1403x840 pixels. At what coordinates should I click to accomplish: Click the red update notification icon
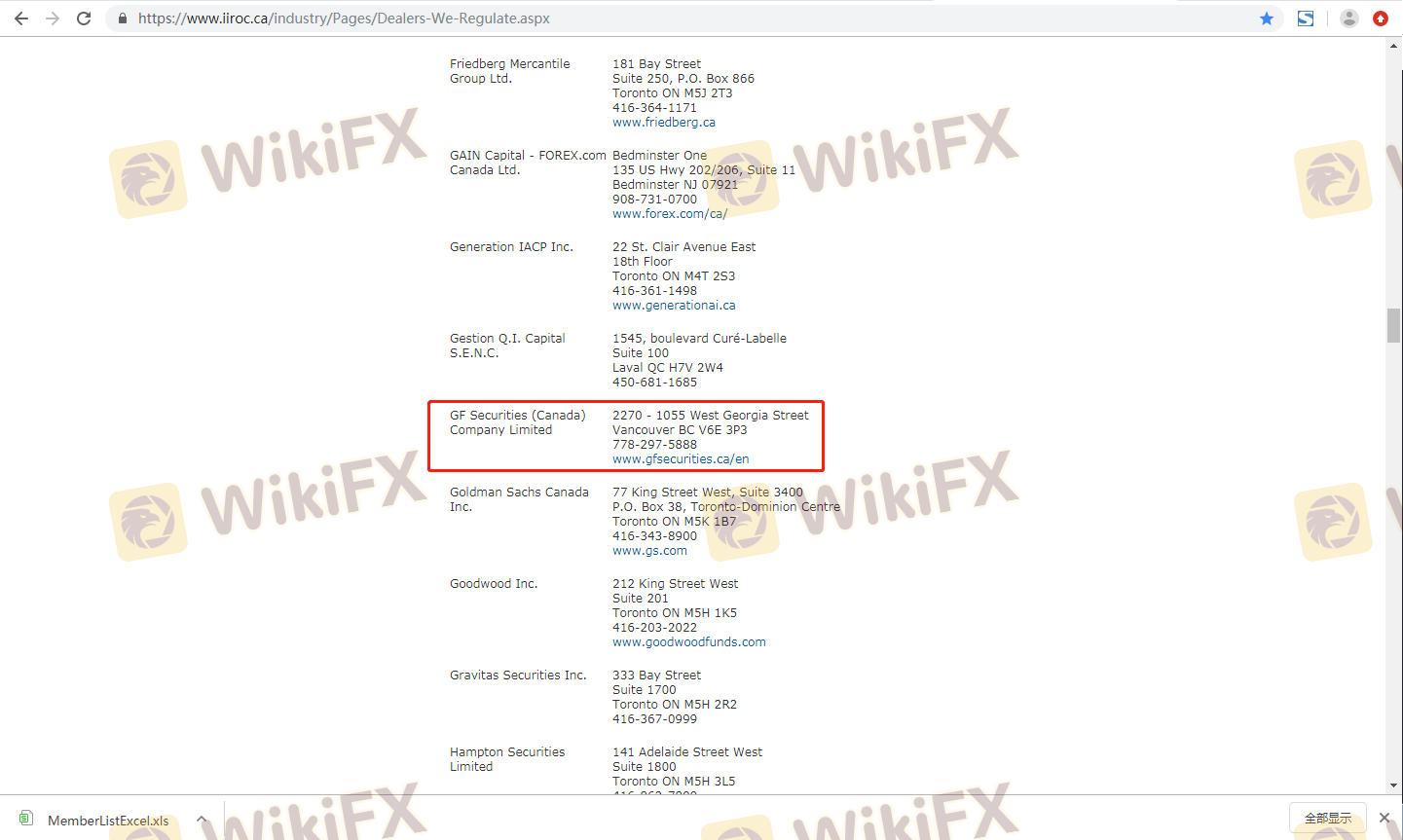pos(1380,18)
